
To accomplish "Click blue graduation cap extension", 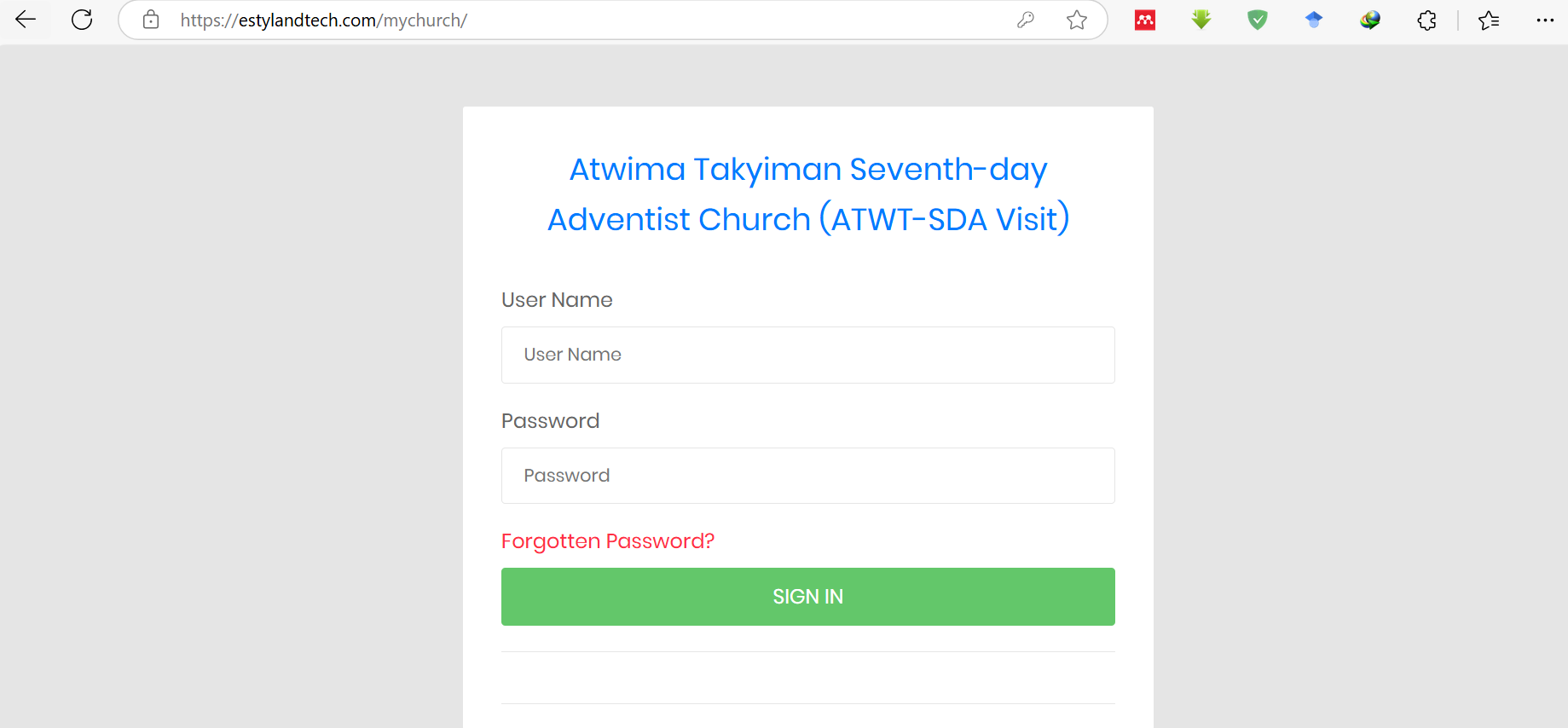I will (x=1314, y=20).
